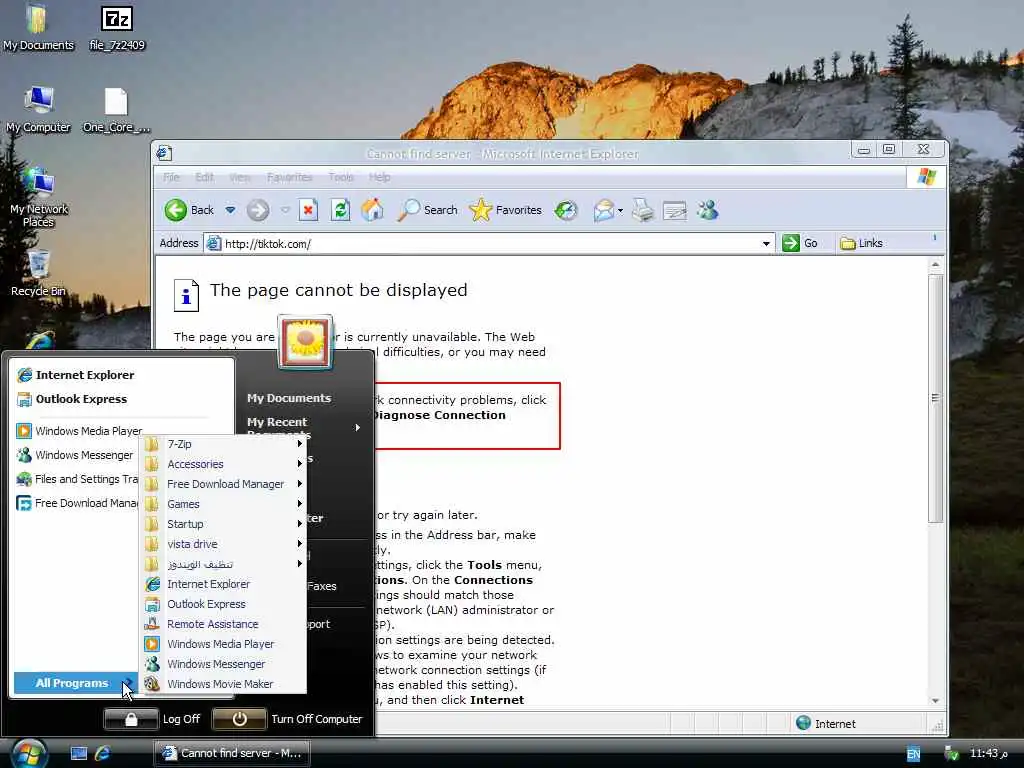The width and height of the screenshot is (1024, 768).
Task: Expand the Startup programs submenu
Action: (x=225, y=524)
